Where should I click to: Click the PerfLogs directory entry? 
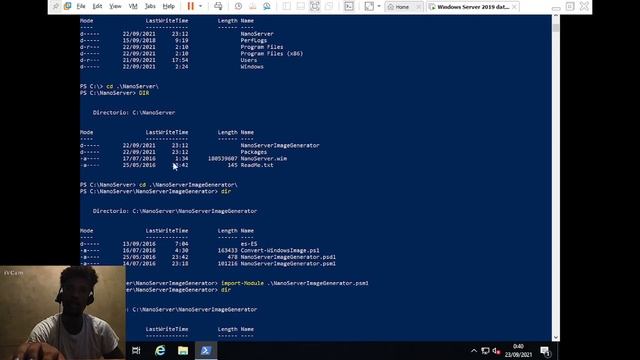[254, 40]
